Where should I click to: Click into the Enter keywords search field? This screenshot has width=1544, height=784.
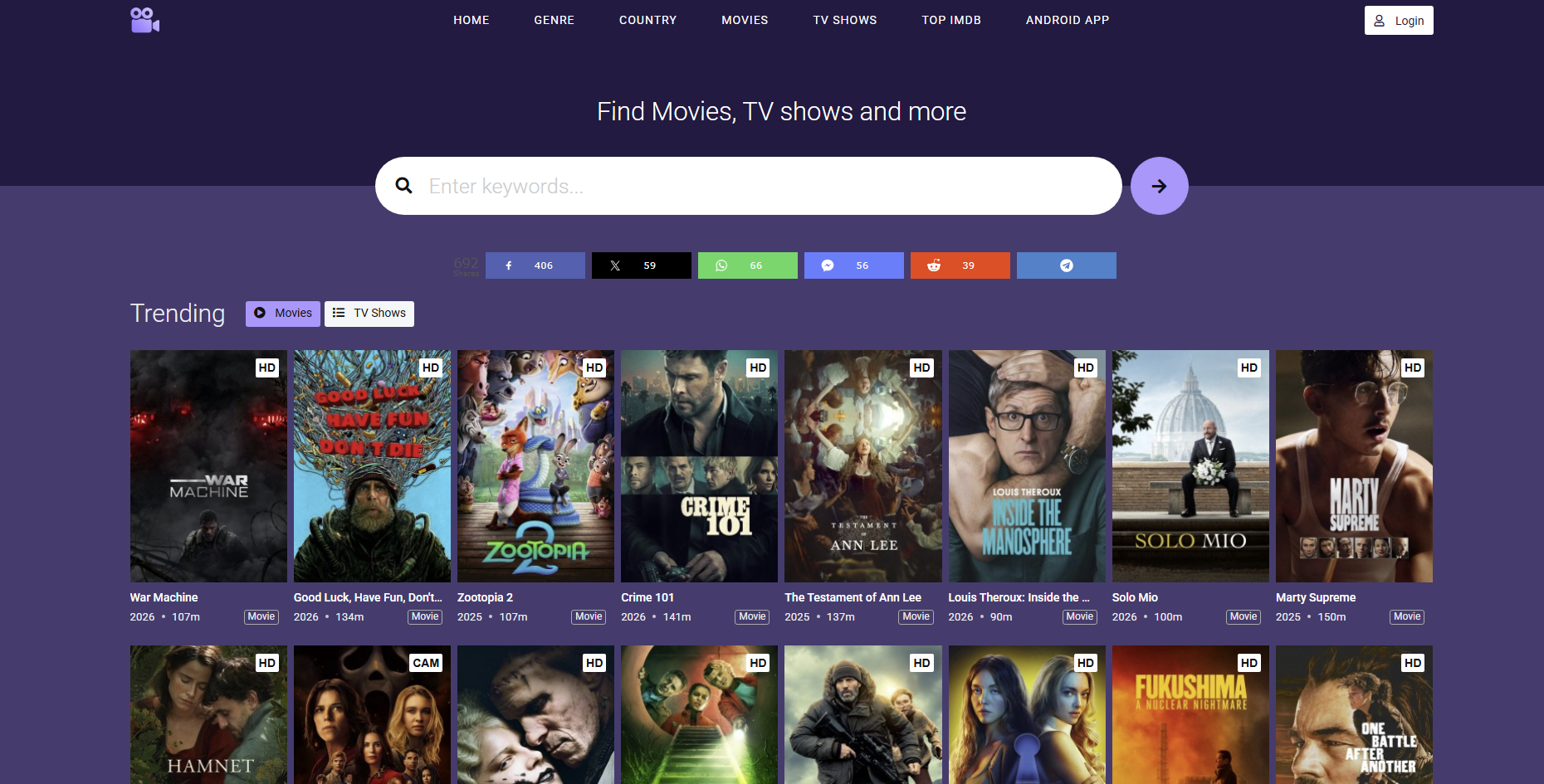[747, 186]
